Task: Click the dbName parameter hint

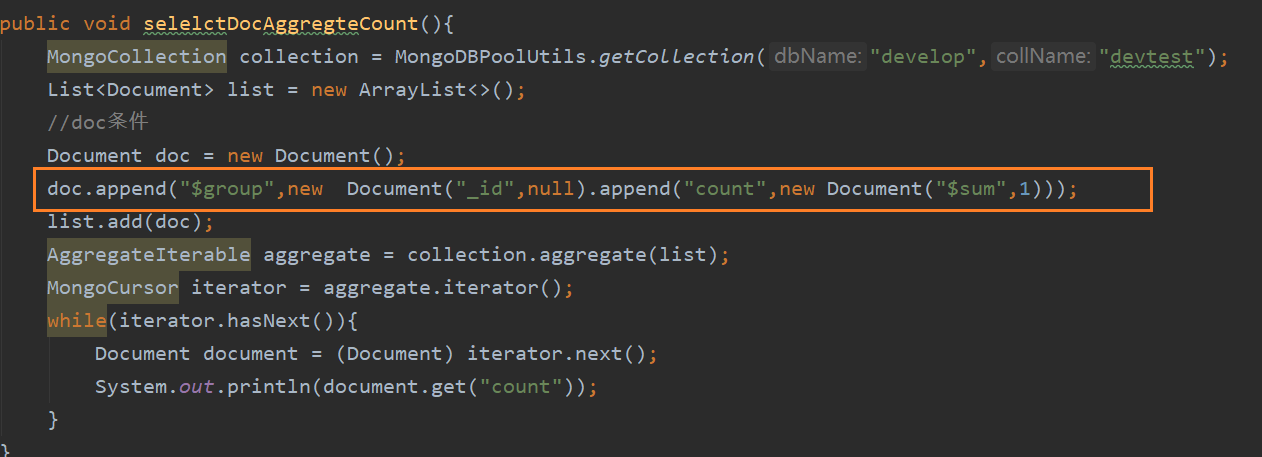Action: pos(818,57)
